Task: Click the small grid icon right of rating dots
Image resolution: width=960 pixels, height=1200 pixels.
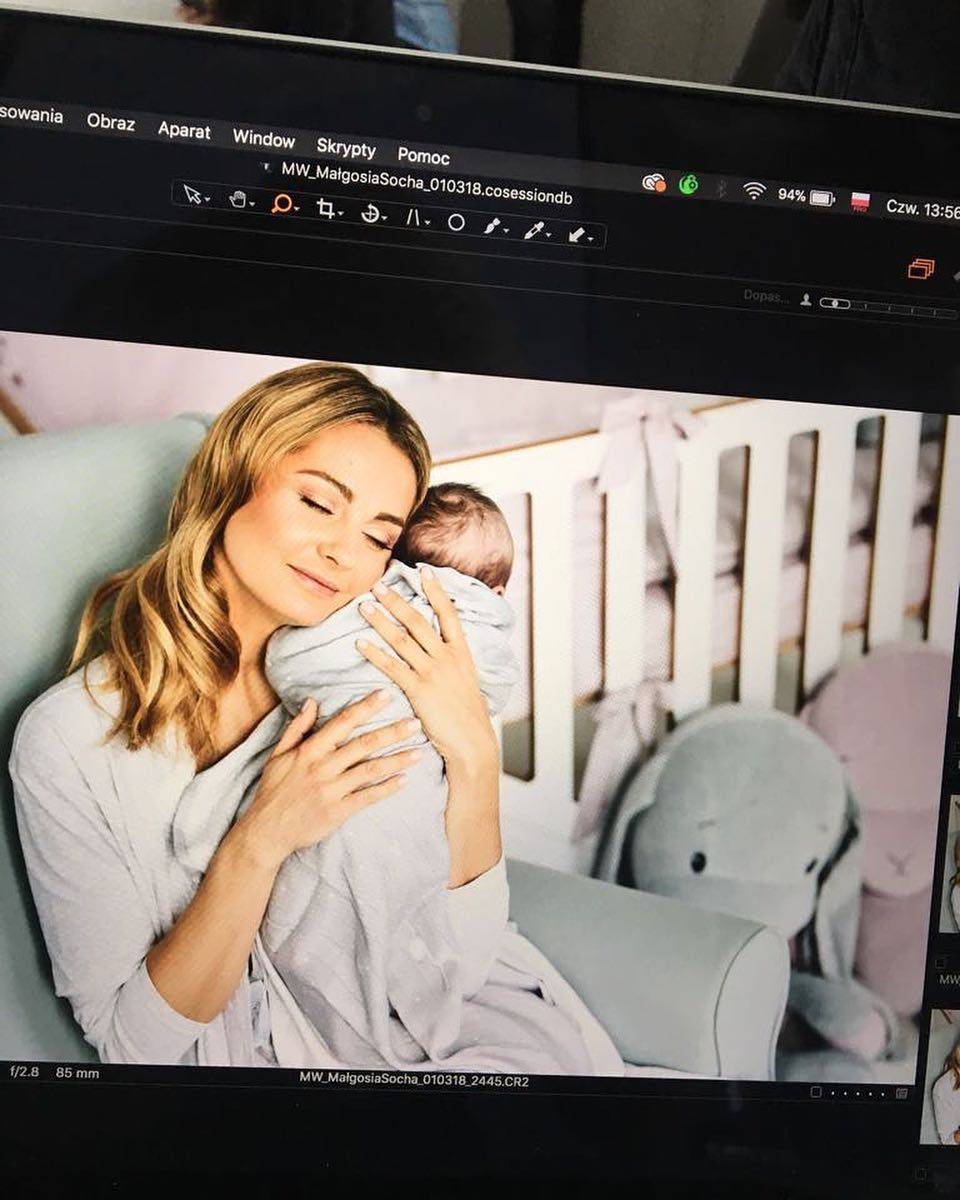Action: 902,1094
